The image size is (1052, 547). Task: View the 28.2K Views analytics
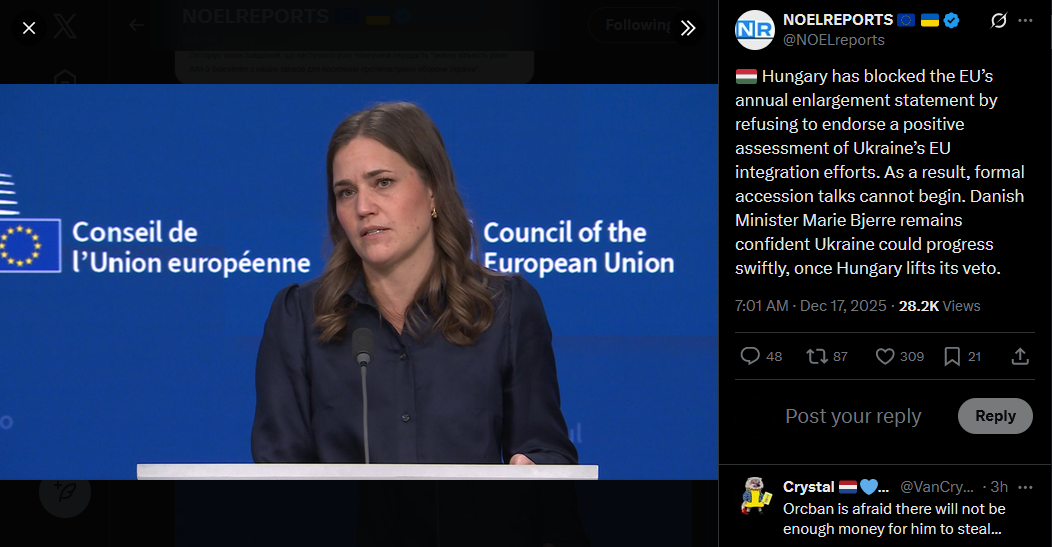(939, 306)
